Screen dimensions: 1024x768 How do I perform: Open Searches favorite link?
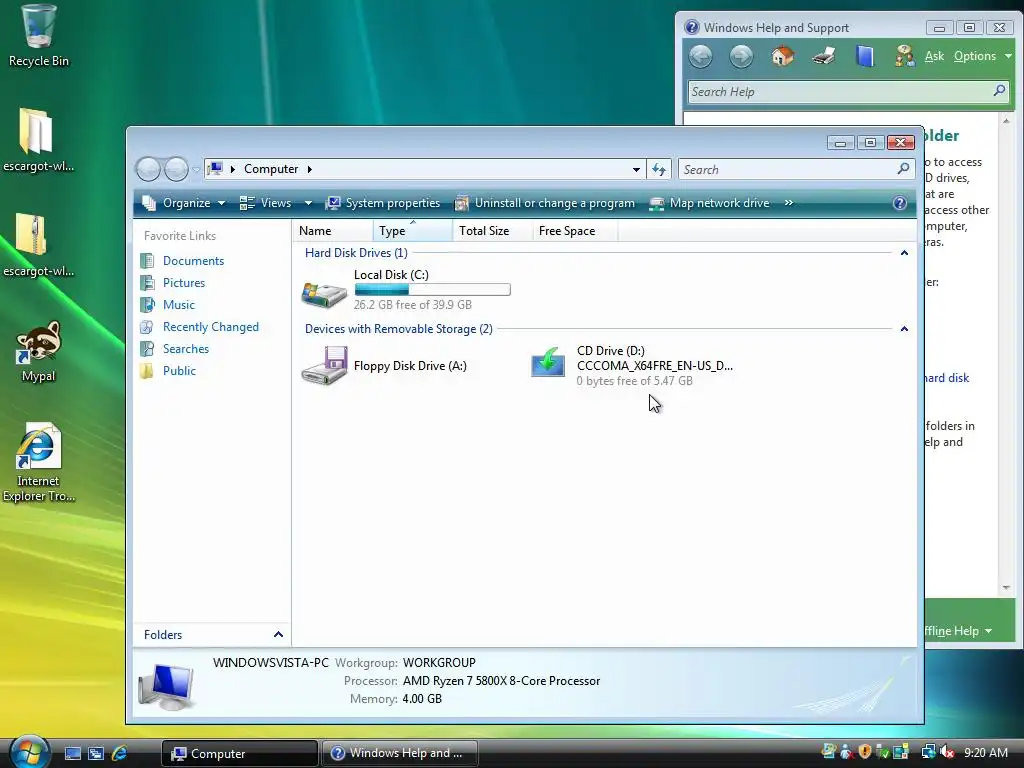[x=185, y=349]
